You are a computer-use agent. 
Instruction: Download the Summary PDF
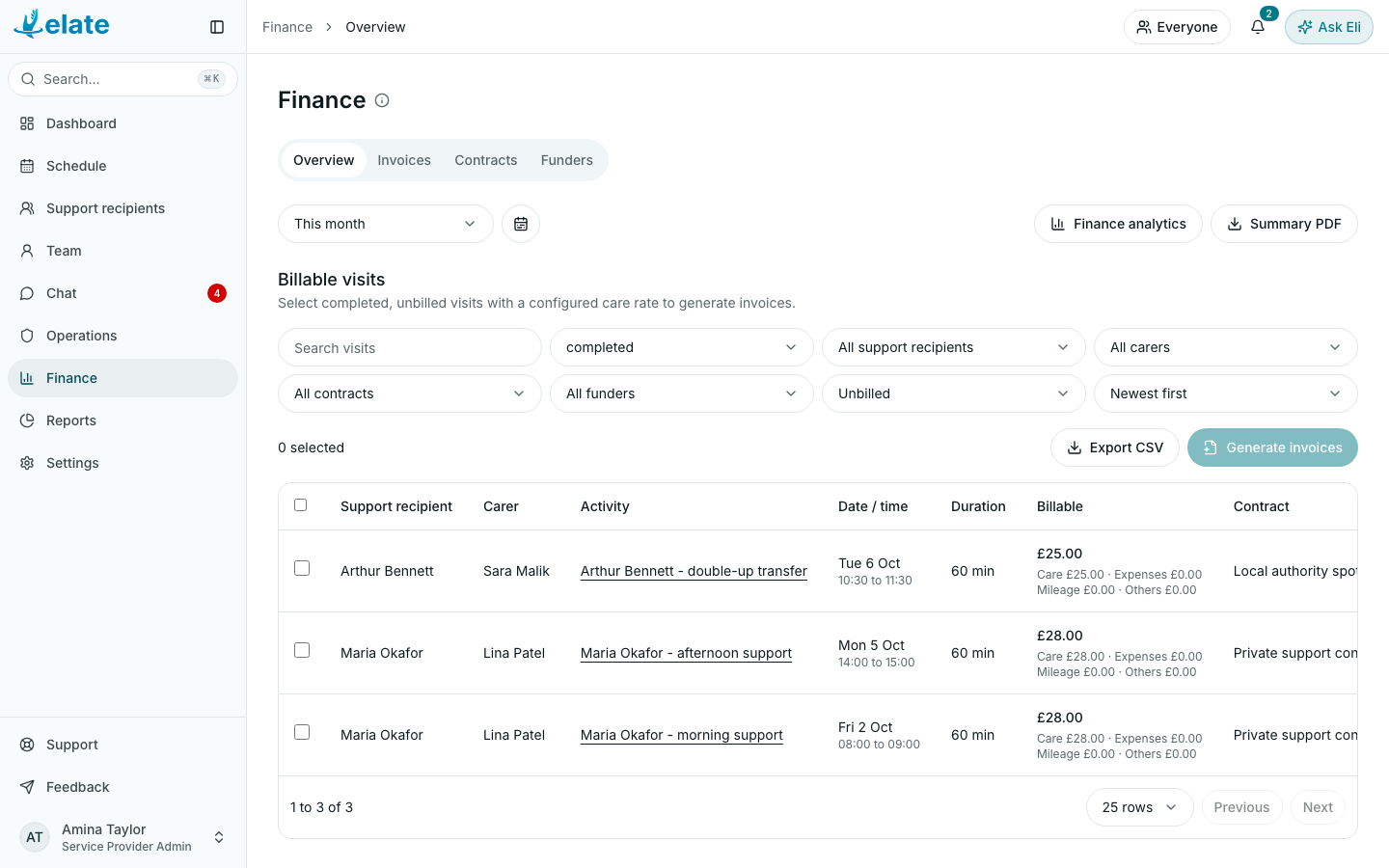(1284, 224)
